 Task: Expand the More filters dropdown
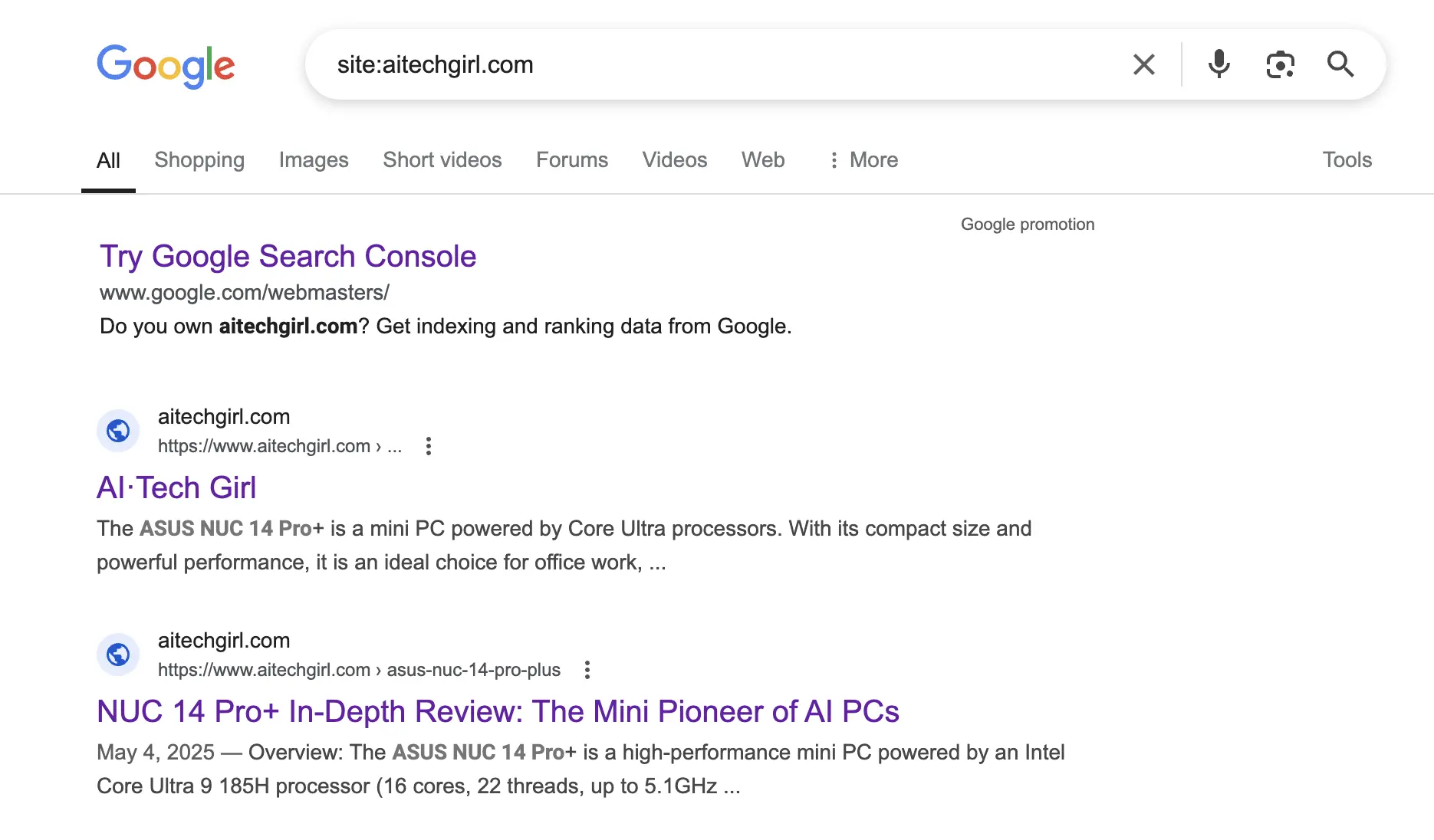click(x=863, y=160)
